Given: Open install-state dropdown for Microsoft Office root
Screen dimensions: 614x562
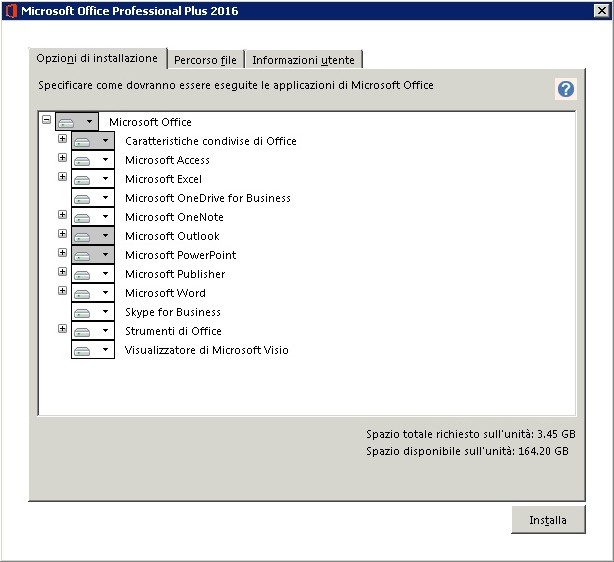Looking at the screenshot, I should pos(77,121).
